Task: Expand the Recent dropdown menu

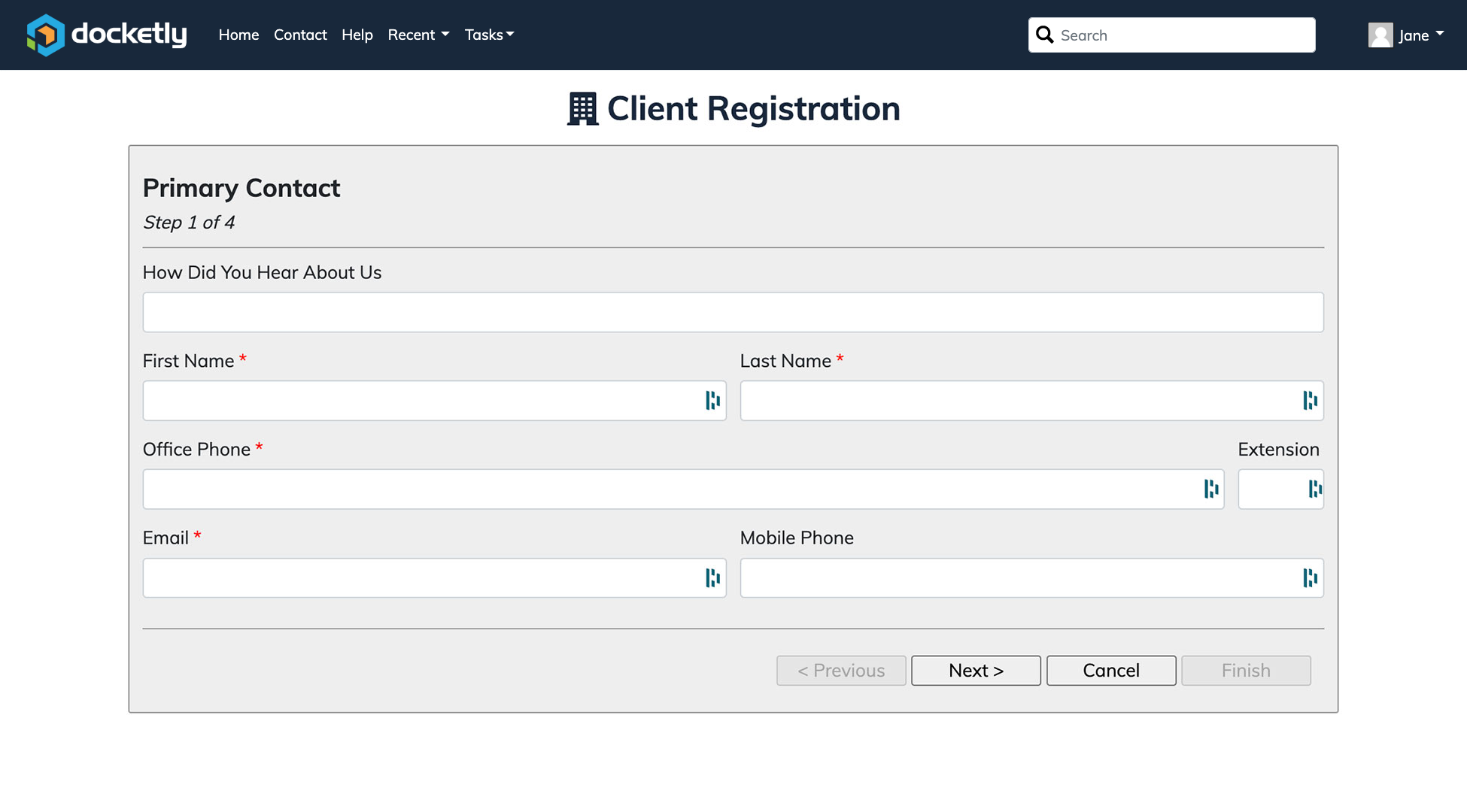Action: 418,35
